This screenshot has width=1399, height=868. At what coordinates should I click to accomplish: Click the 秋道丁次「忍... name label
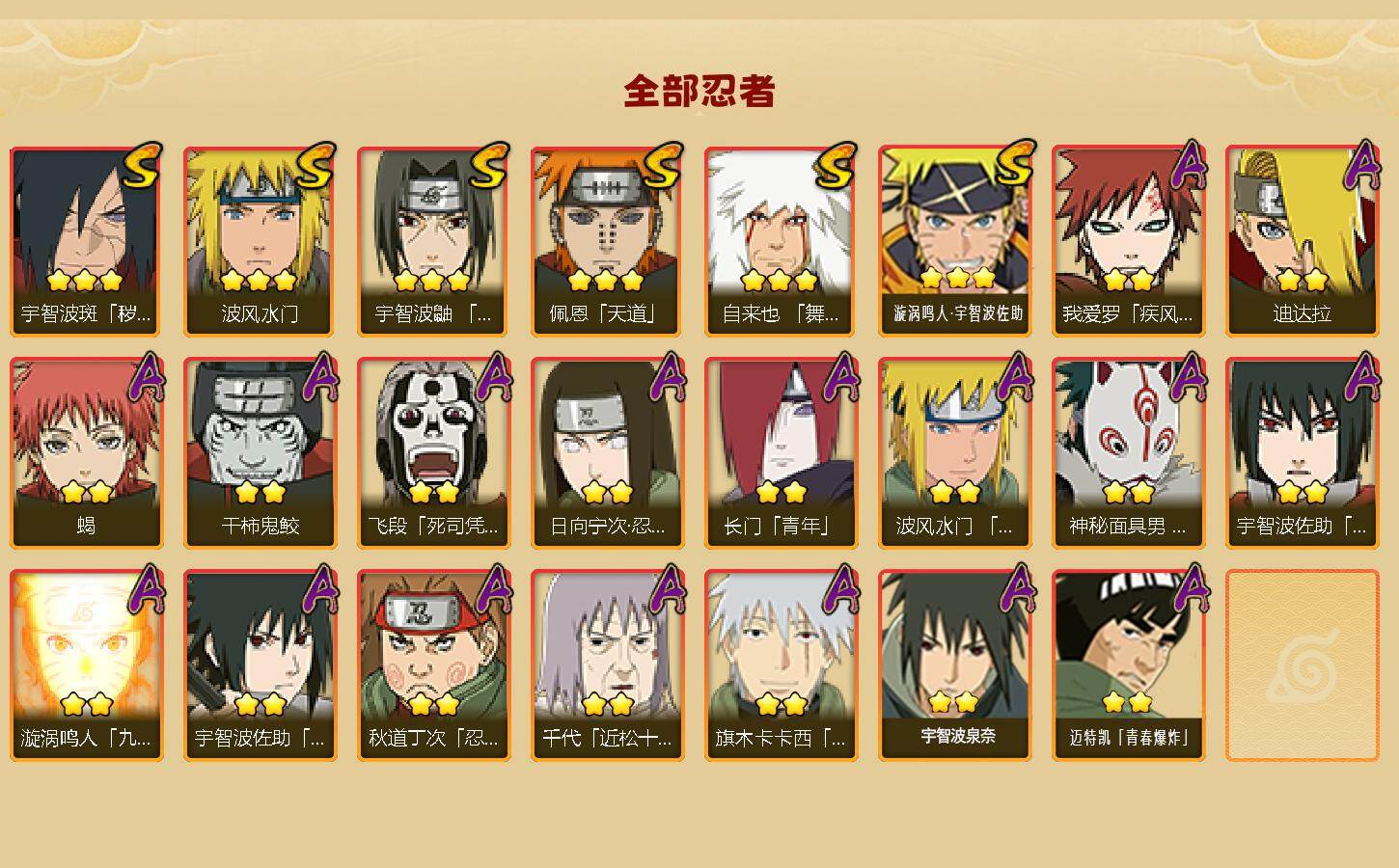tap(433, 739)
